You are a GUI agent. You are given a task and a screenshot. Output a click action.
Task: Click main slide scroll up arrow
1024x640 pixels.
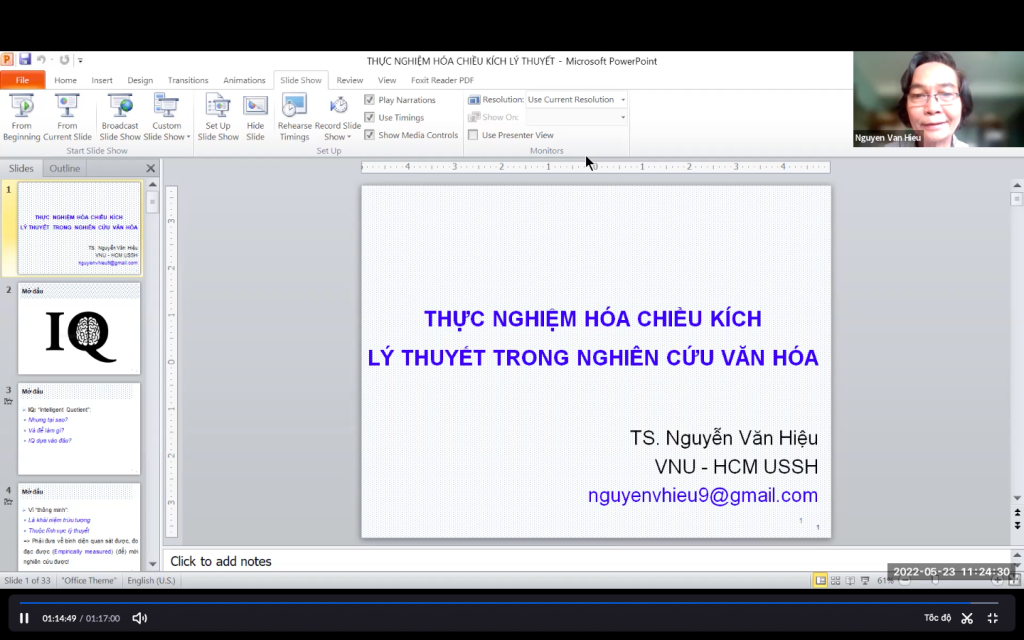(x=1017, y=185)
